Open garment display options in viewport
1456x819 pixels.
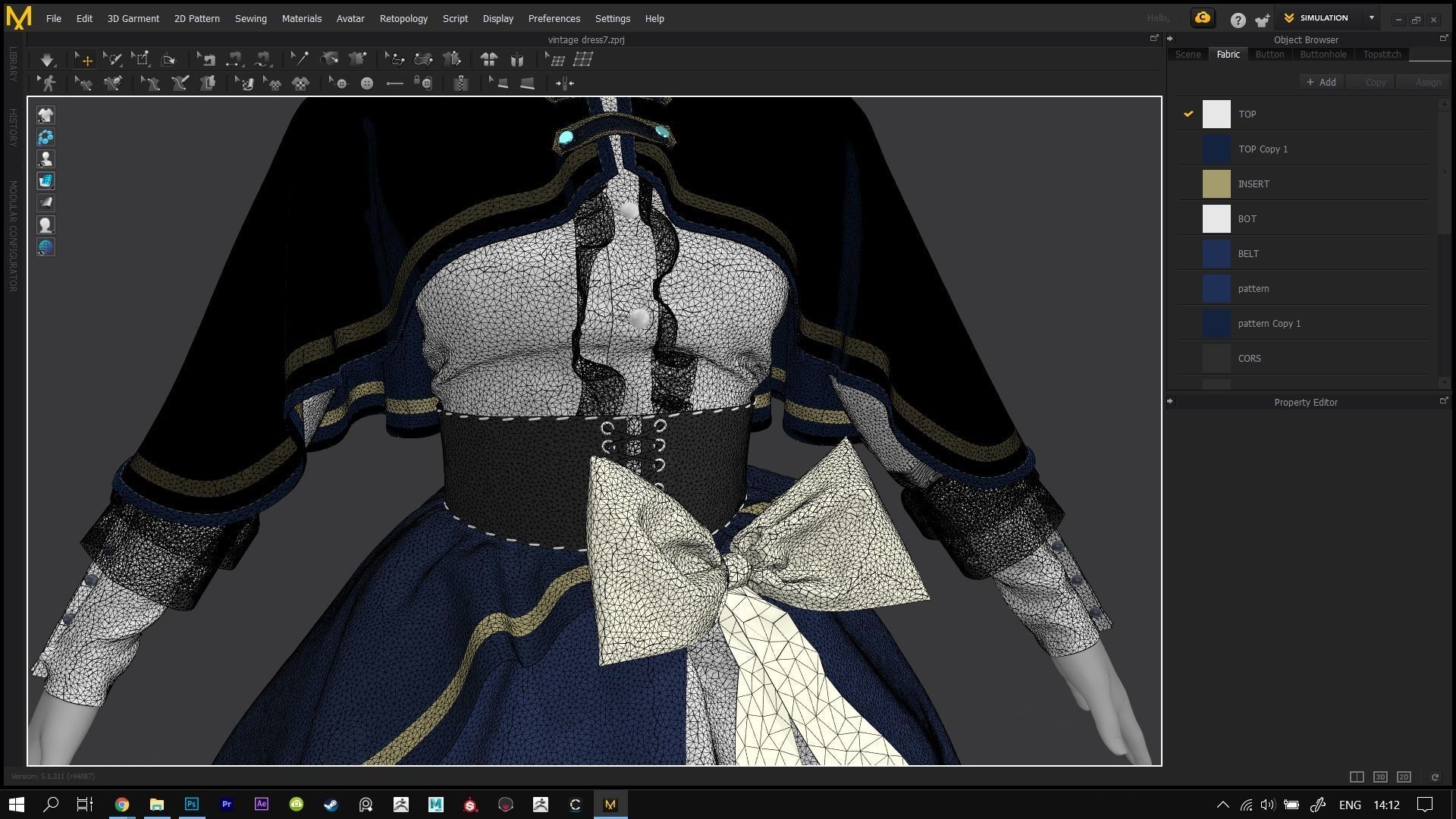(x=45, y=115)
